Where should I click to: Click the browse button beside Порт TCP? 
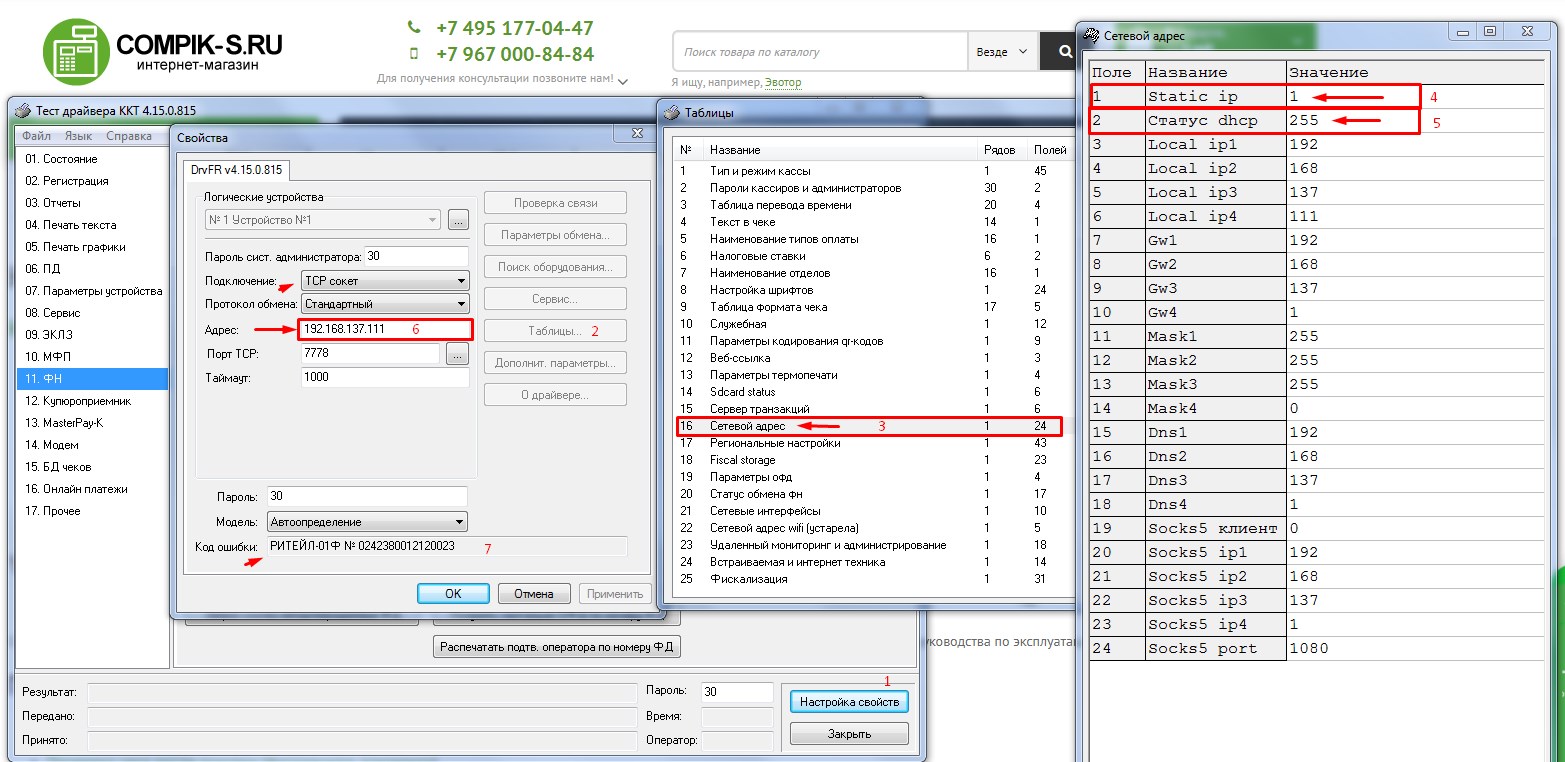pos(458,354)
